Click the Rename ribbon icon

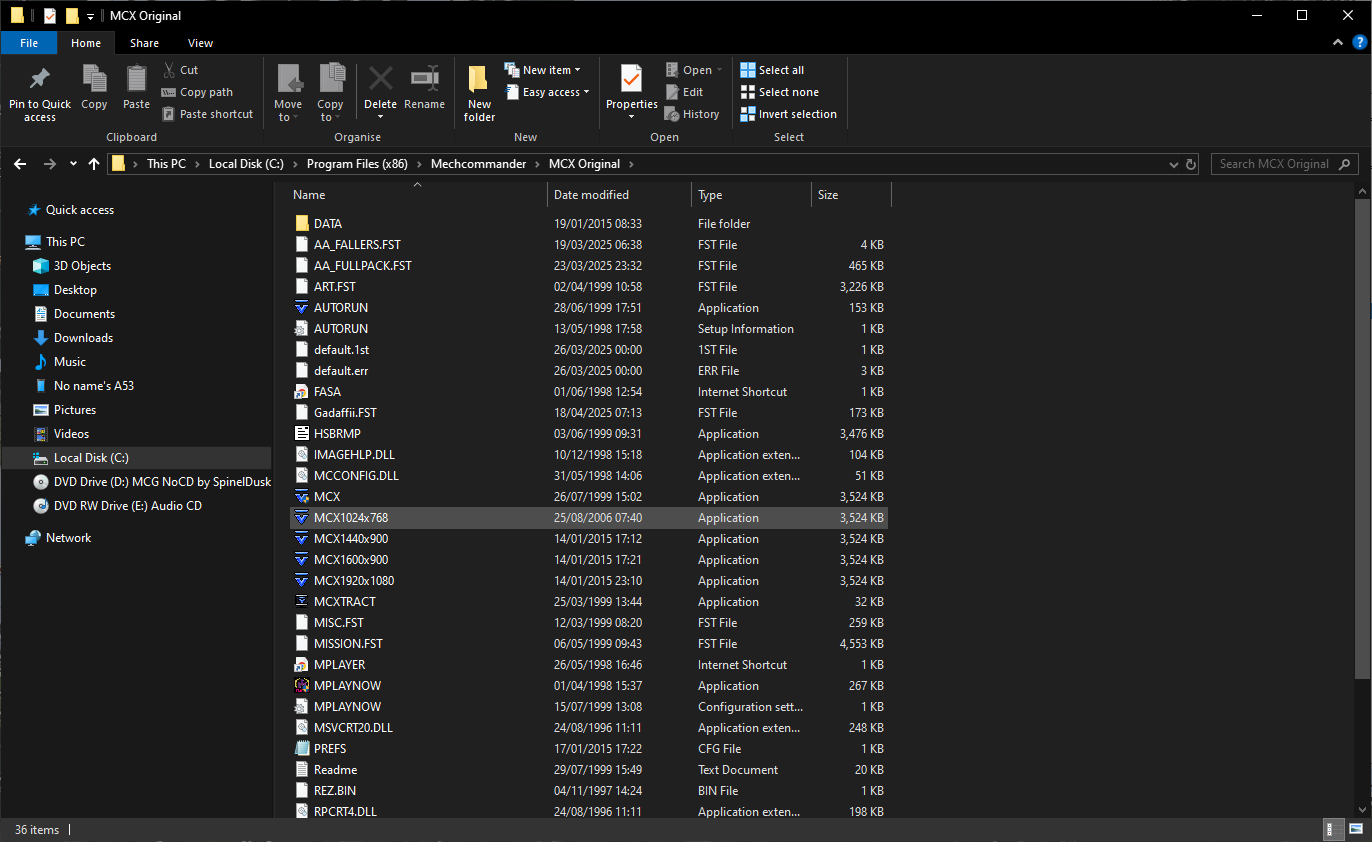tap(424, 80)
